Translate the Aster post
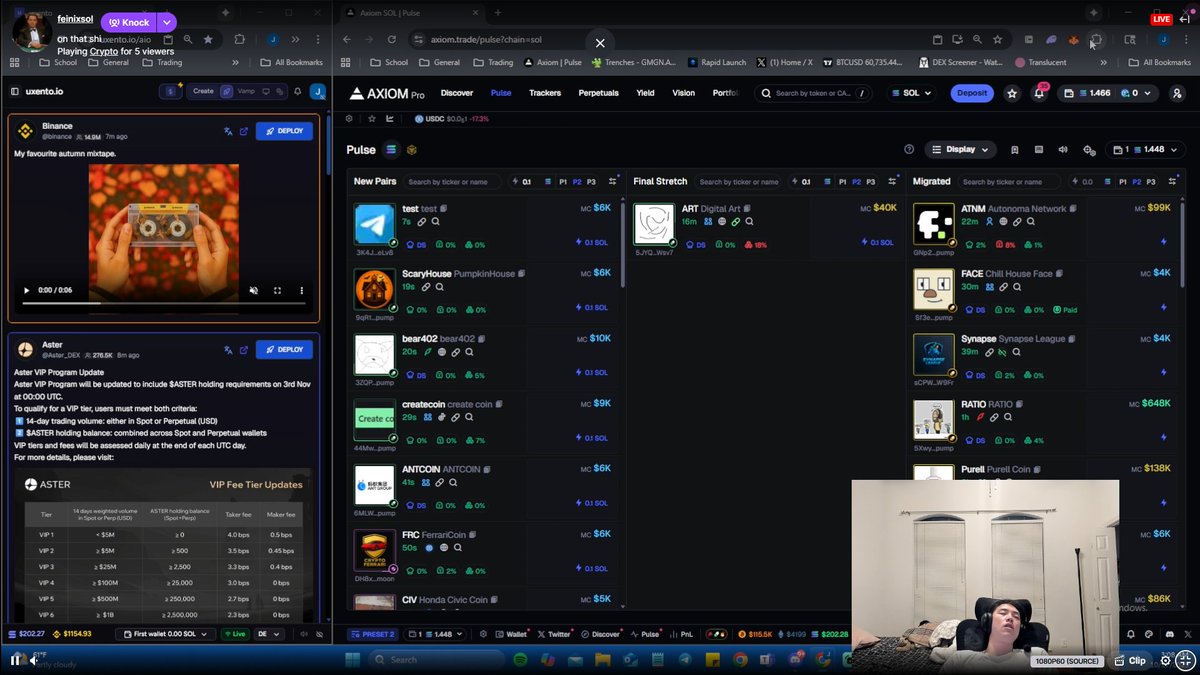Image resolution: width=1200 pixels, height=675 pixels. coord(228,349)
